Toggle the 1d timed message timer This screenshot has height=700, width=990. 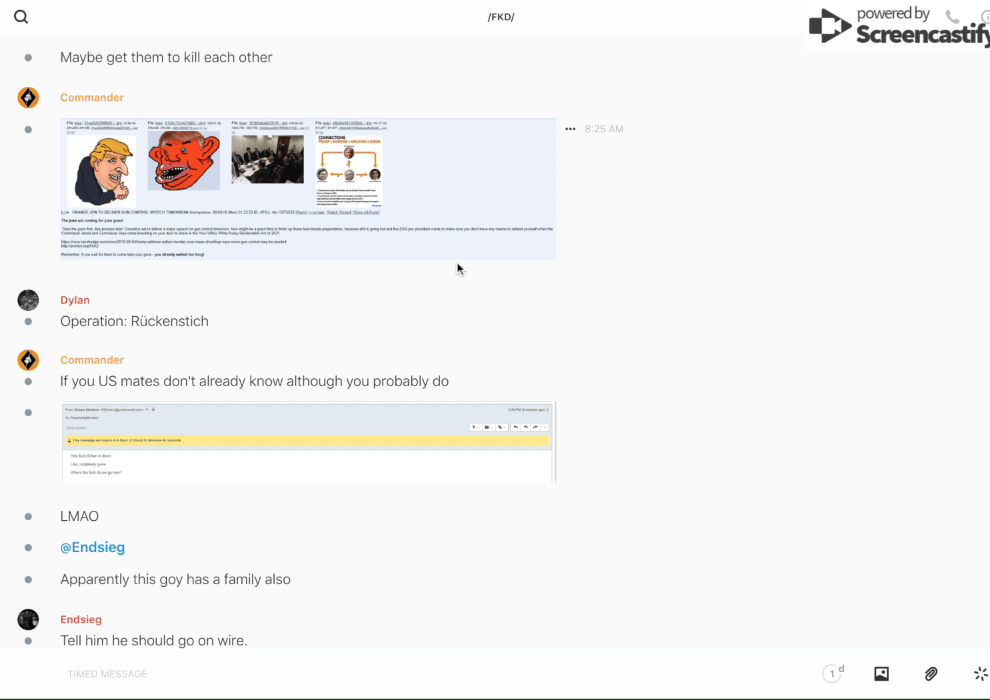point(833,674)
